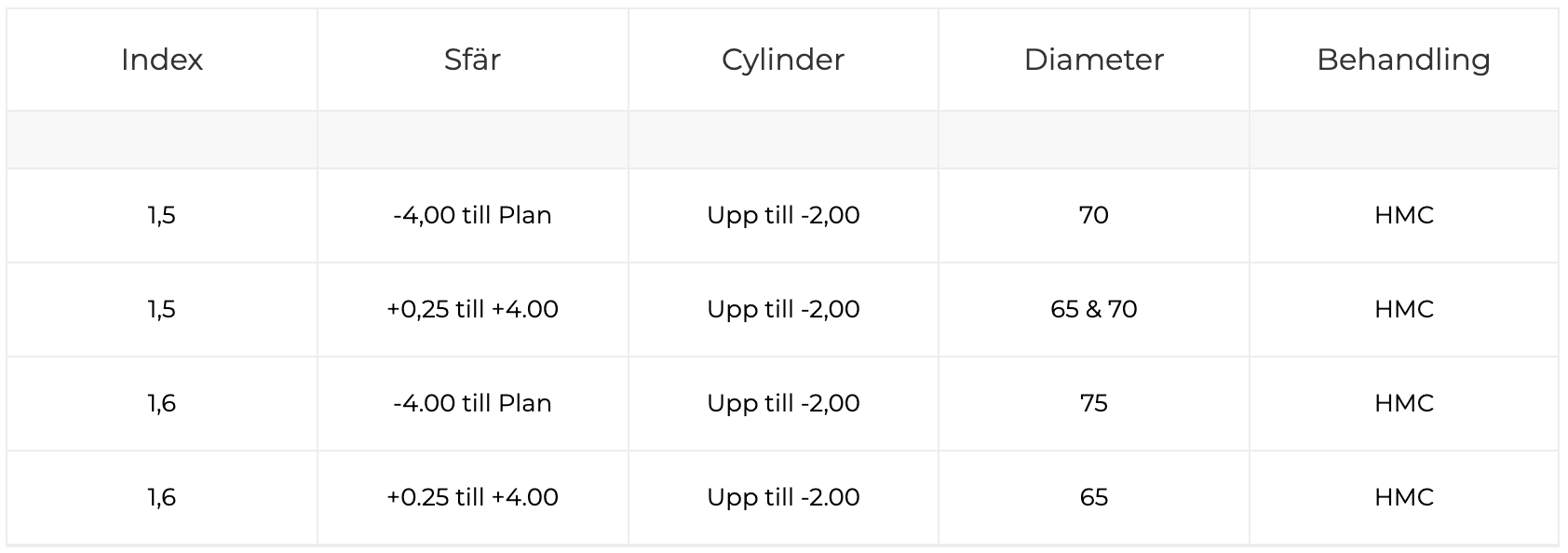This screenshot has width=1568, height=553.
Task: Click the "+0.25 till +4.00" sphere cell
Action: point(472,497)
